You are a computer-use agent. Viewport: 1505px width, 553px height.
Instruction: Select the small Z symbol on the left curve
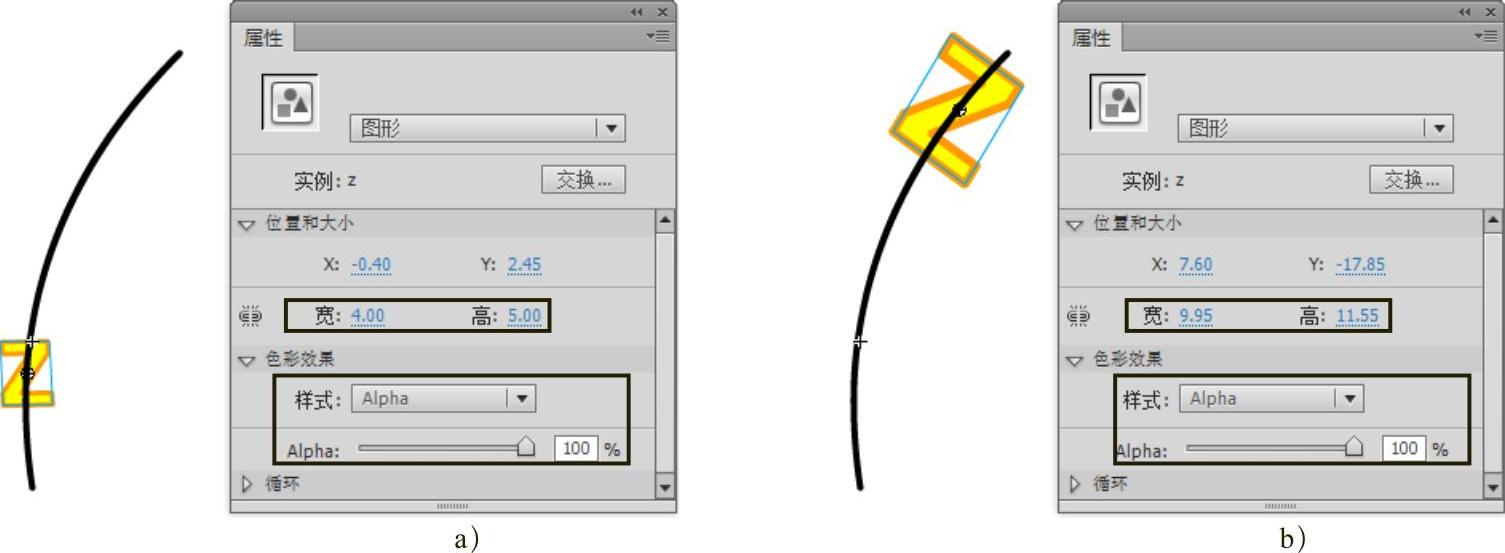pos(26,373)
